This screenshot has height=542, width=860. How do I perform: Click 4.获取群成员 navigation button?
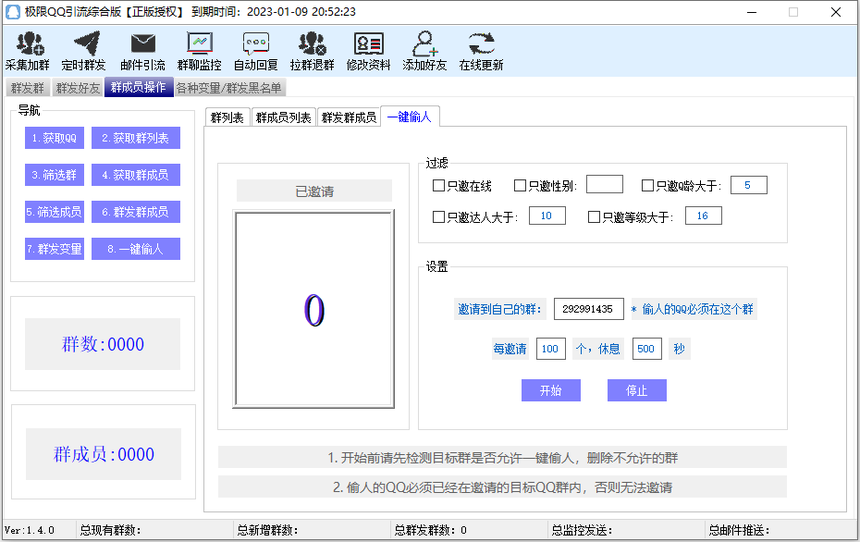click(135, 175)
